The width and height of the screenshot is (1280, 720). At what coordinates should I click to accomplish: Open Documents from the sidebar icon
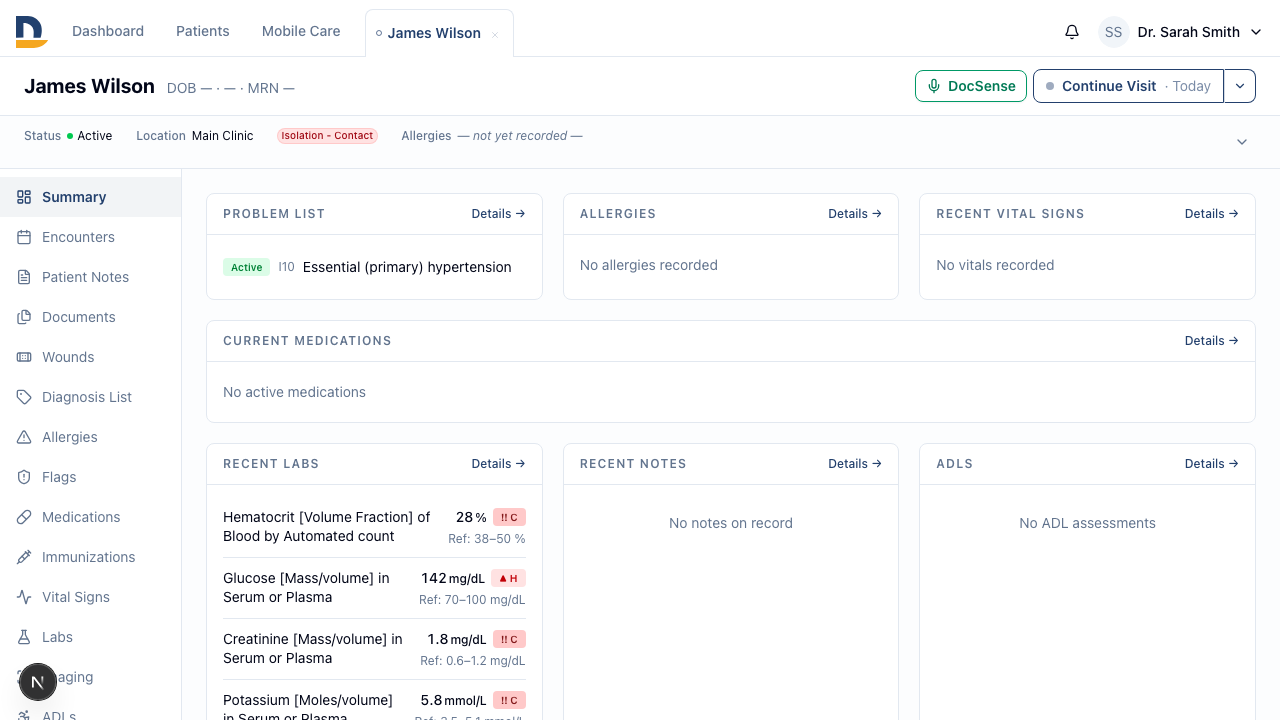pos(24,317)
